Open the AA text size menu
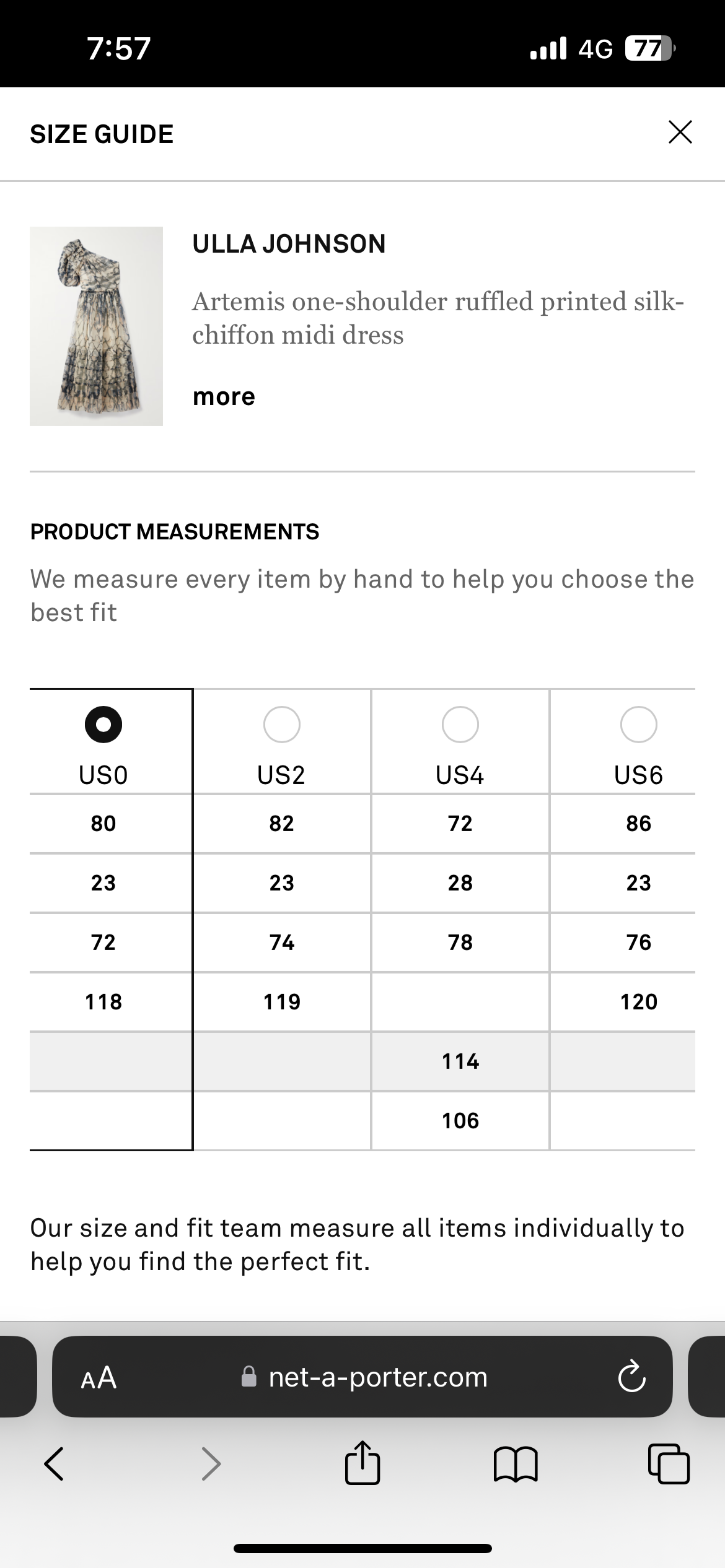Image resolution: width=725 pixels, height=1568 pixels. point(99,1377)
